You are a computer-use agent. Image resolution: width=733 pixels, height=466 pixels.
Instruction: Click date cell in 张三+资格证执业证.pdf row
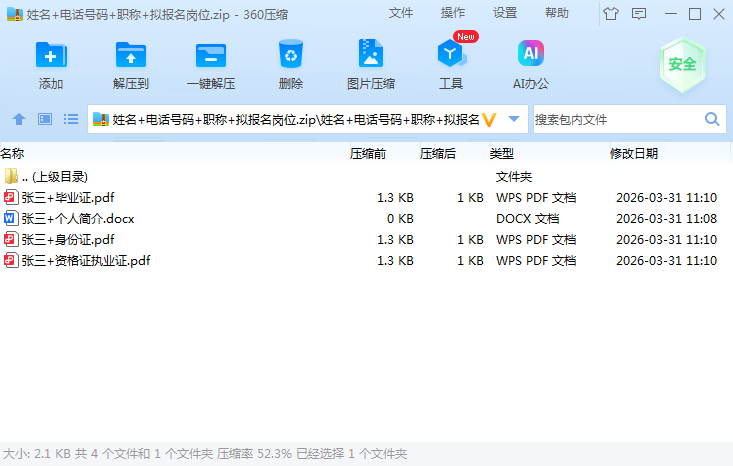pos(666,261)
